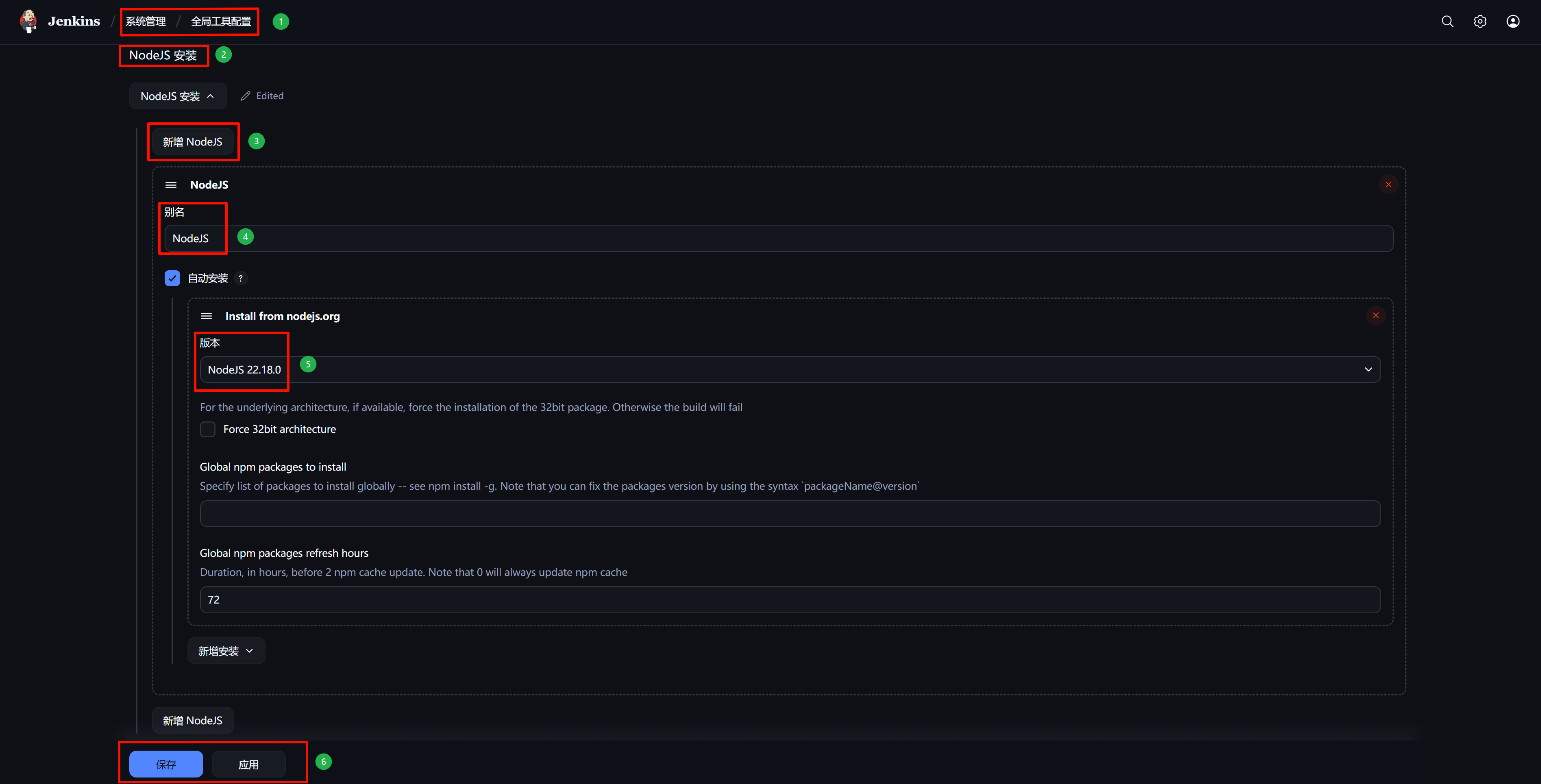Uncheck the 自动安装 checkbox
This screenshot has height=784, width=1541.
(x=172, y=278)
